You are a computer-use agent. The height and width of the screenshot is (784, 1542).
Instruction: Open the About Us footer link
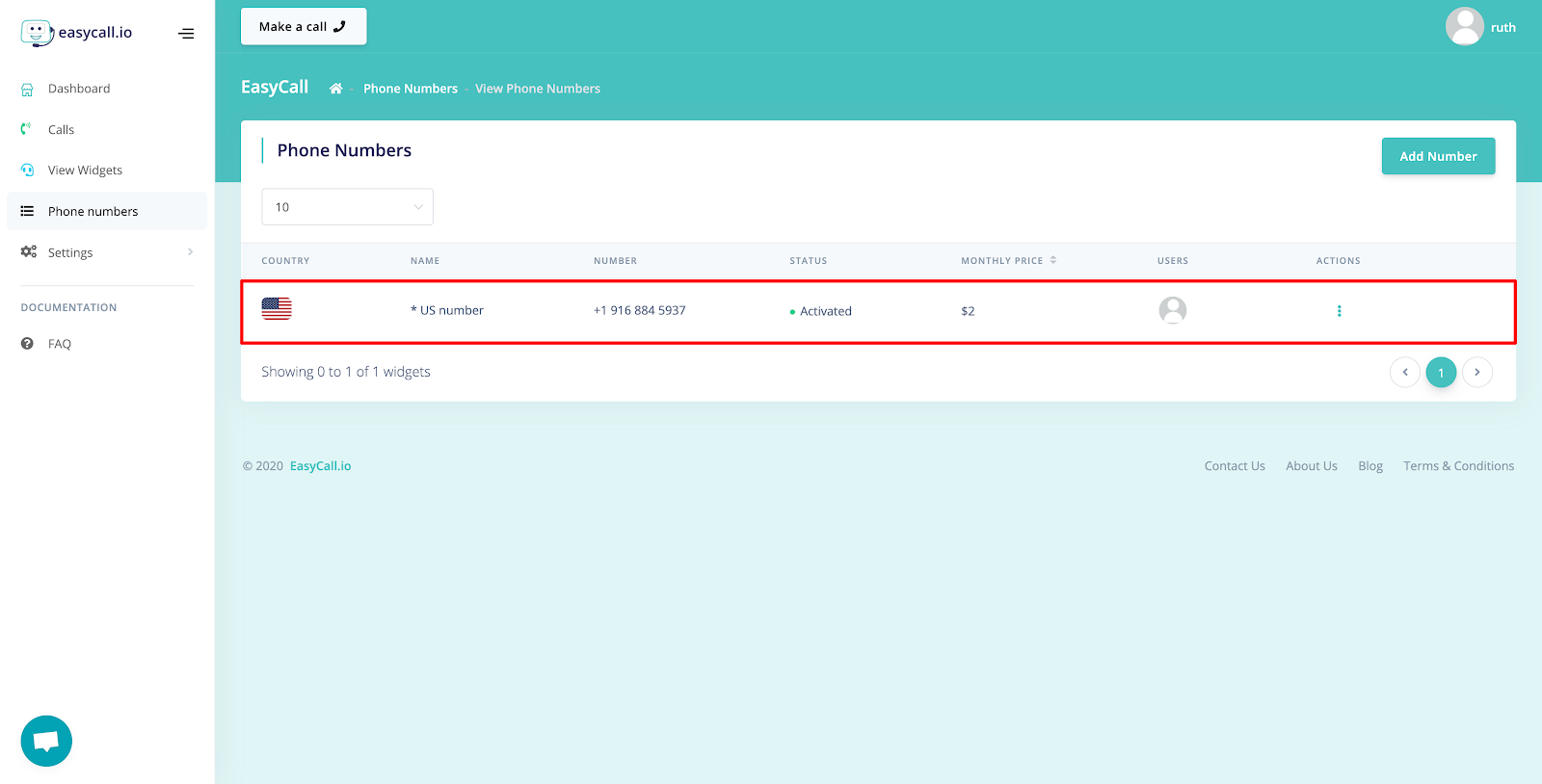pos(1312,466)
